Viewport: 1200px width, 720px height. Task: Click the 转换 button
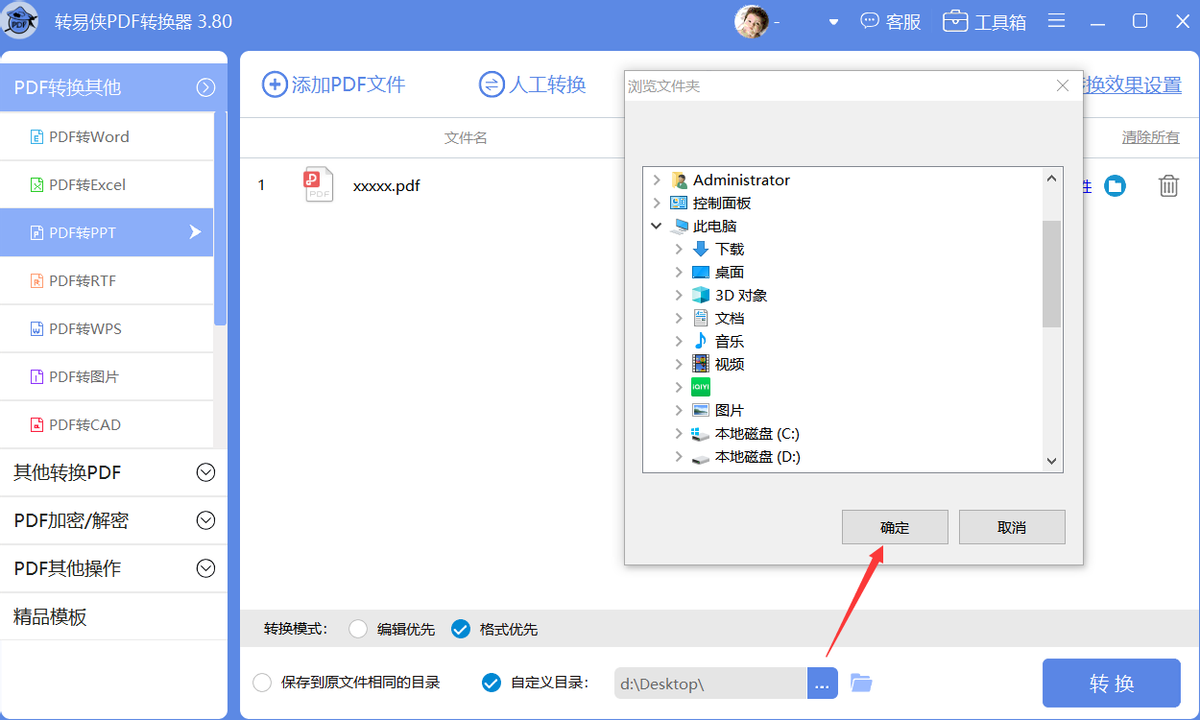(1112, 683)
